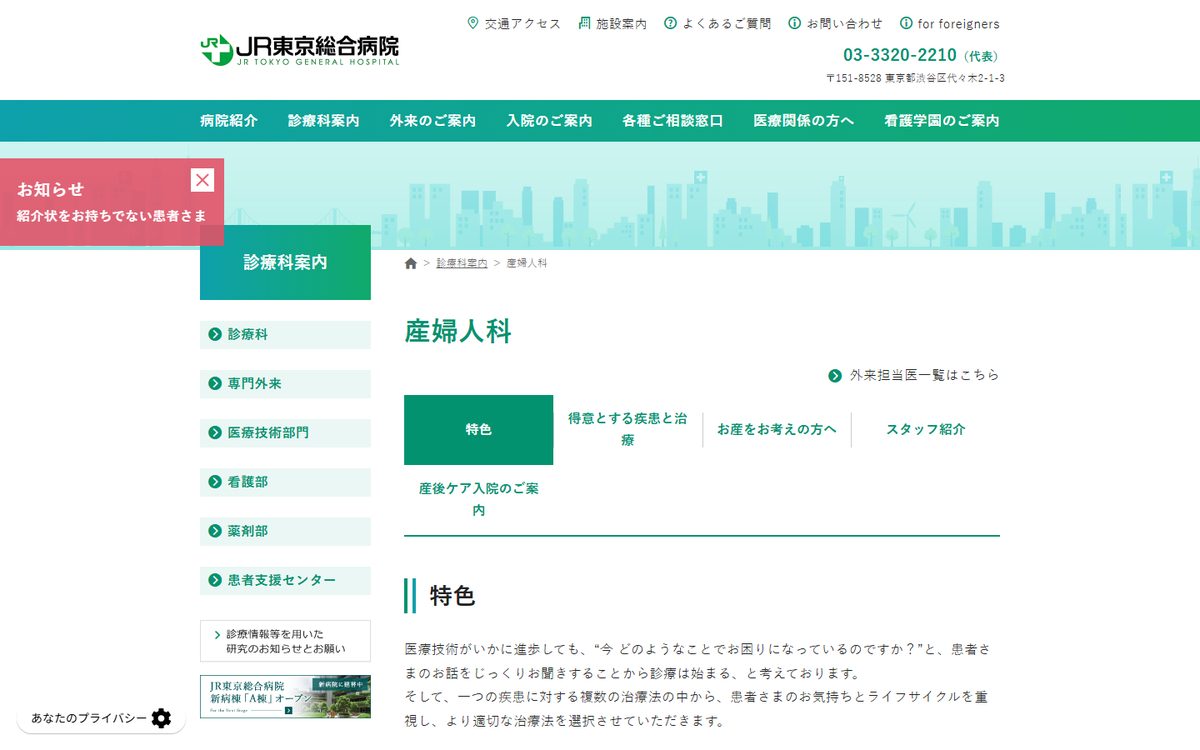
Task: Click the 産婦人科 breadcrumb text
Action: (x=527, y=263)
